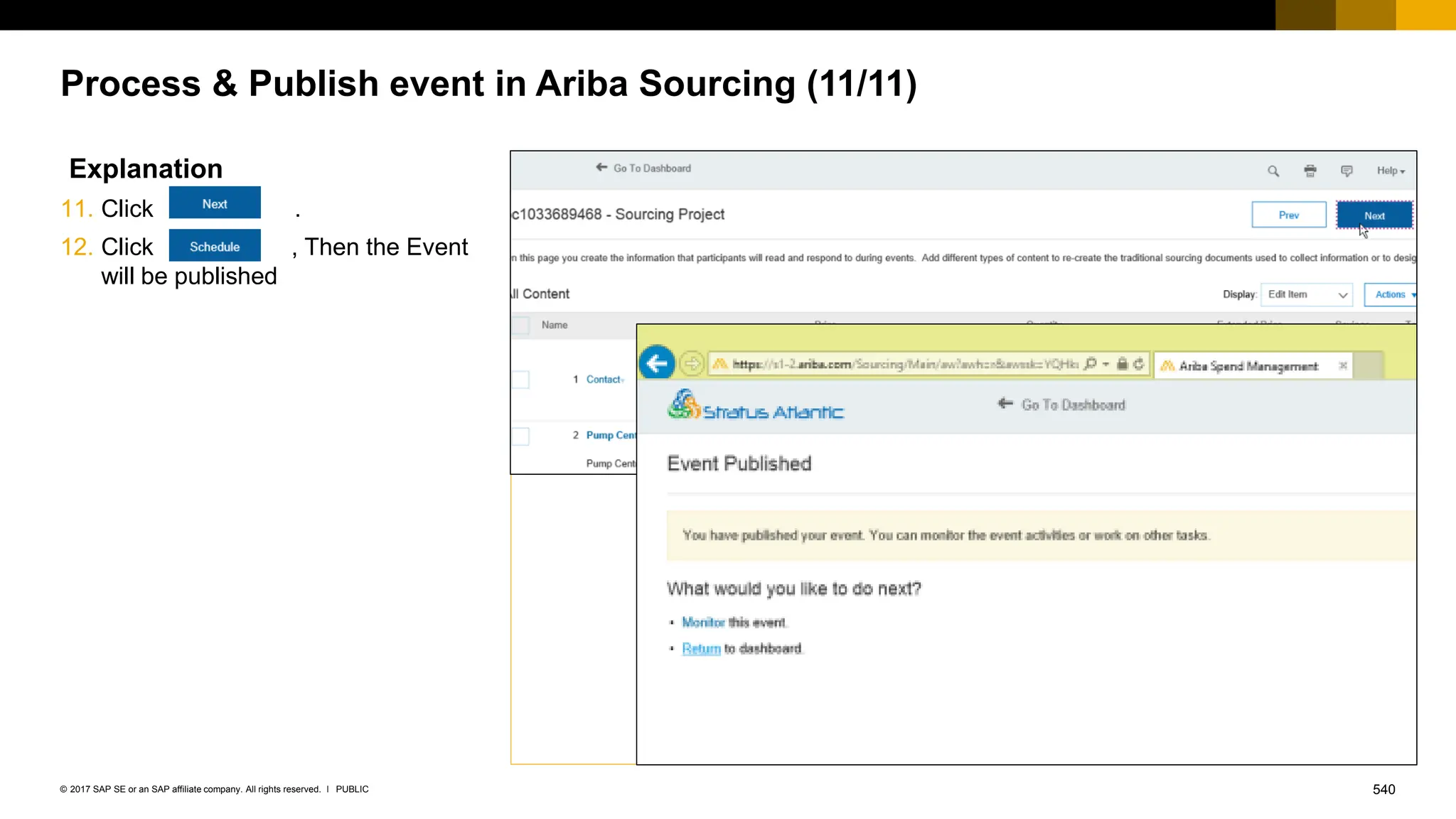Check the box for row 1 Contact
The width and height of the screenshot is (1456, 819).
(x=521, y=380)
